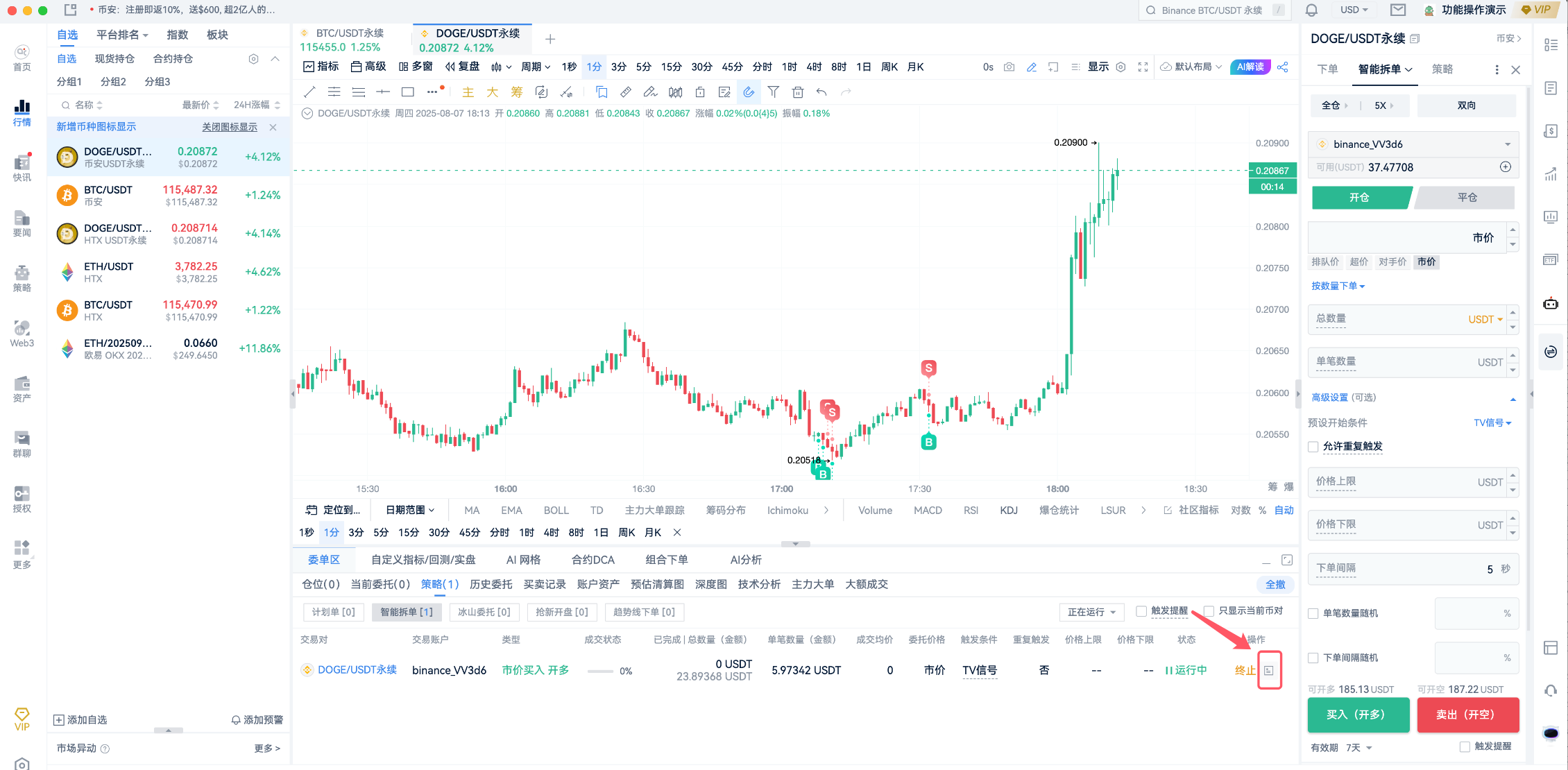Open the 群聊 group chat sidebar icon
Screen dimensions: 1568x770
pyautogui.click(x=22, y=445)
